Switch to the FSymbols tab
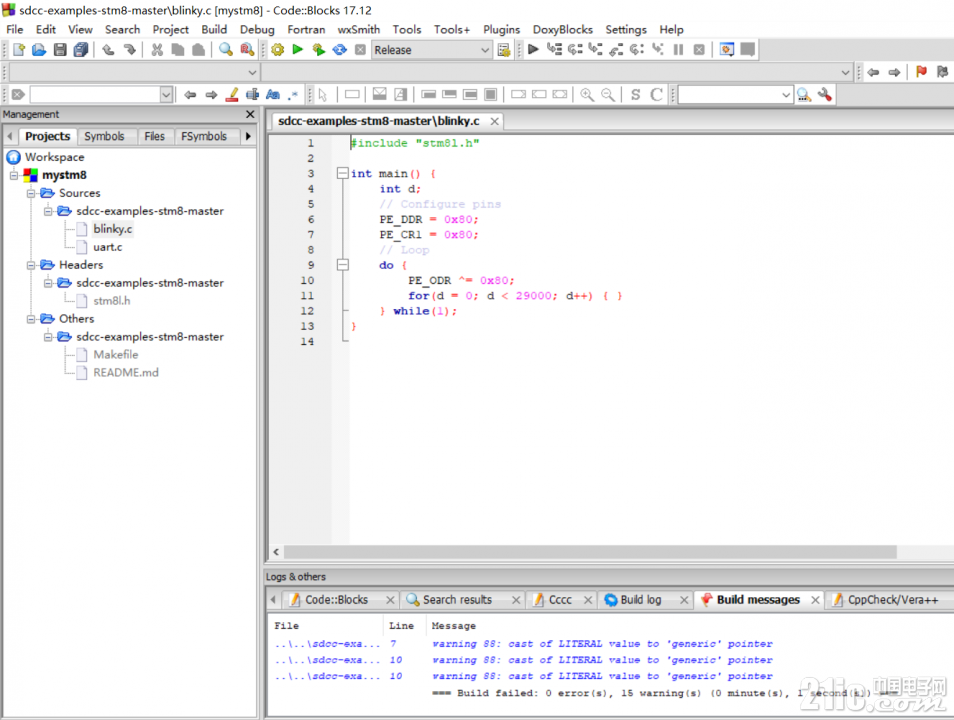This screenshot has height=720, width=954. tap(204, 136)
